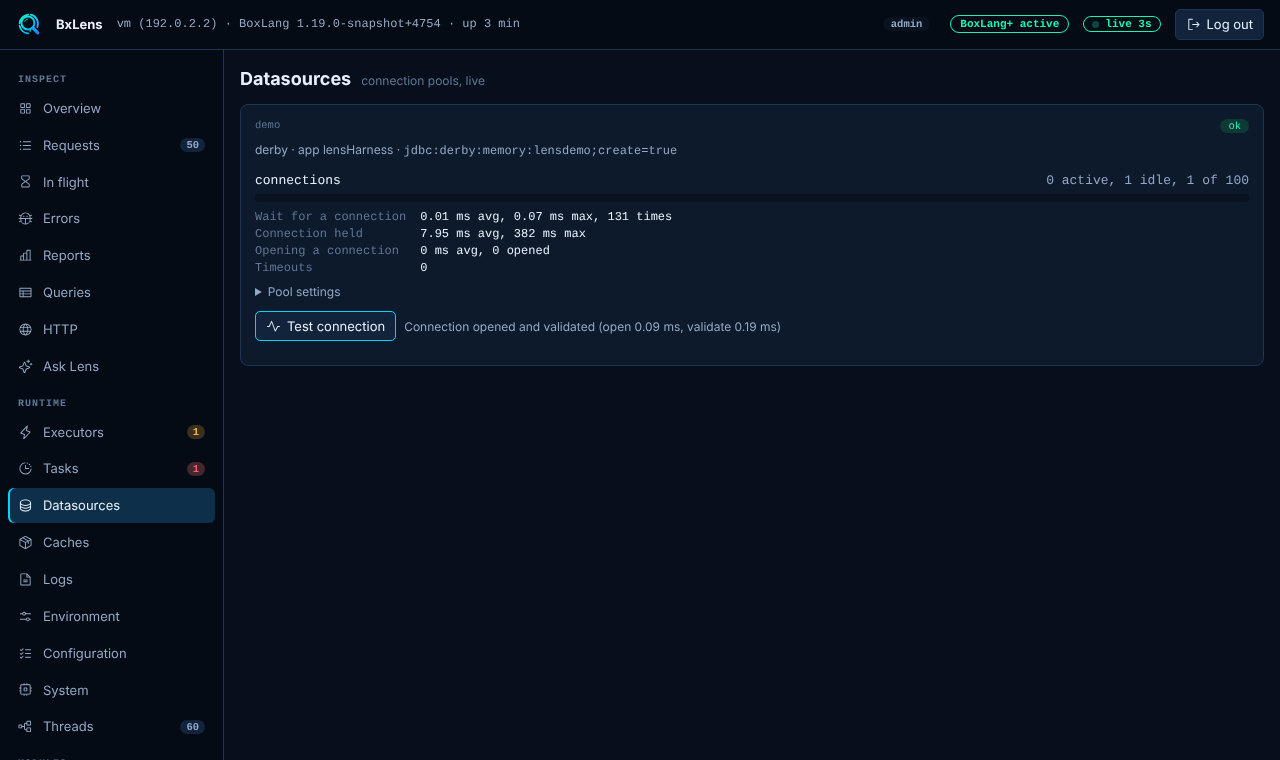Go to the Errors page
This screenshot has width=1280, height=760.
(111, 218)
